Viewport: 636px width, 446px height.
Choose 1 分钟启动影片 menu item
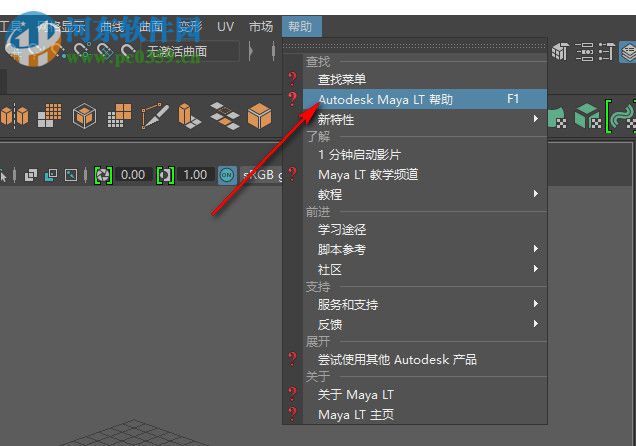click(425, 154)
